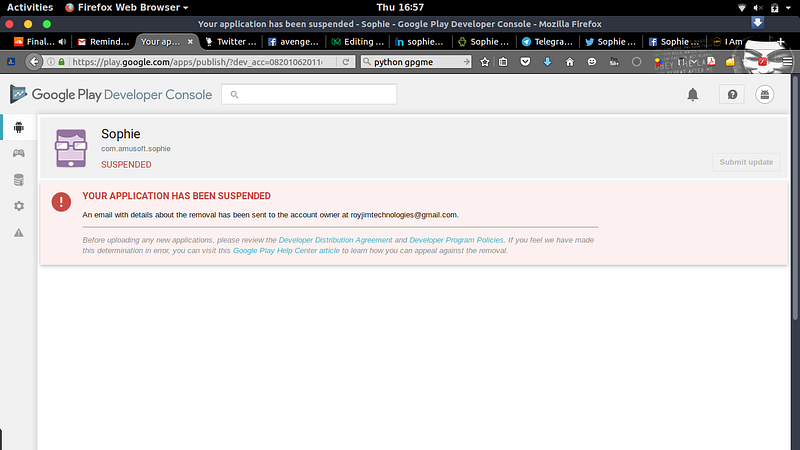Open Game services controller icon in sidebar
The width and height of the screenshot is (800, 450).
19,153
